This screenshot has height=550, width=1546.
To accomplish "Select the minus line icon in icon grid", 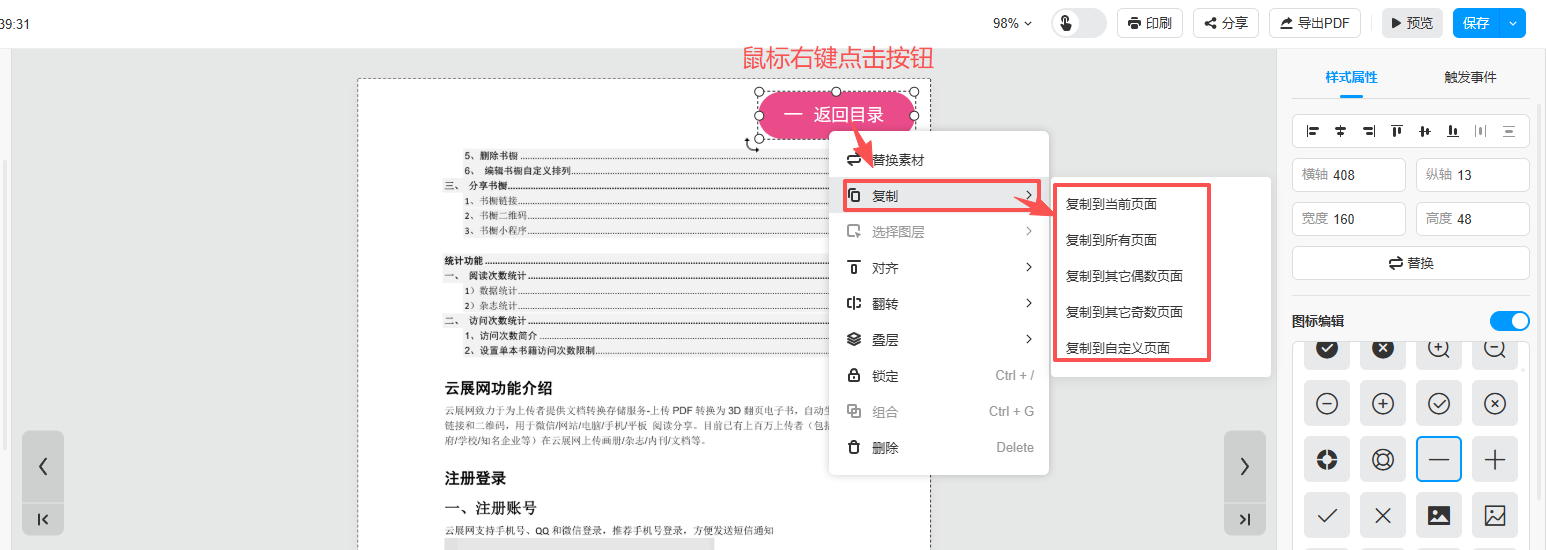I will click(x=1439, y=460).
